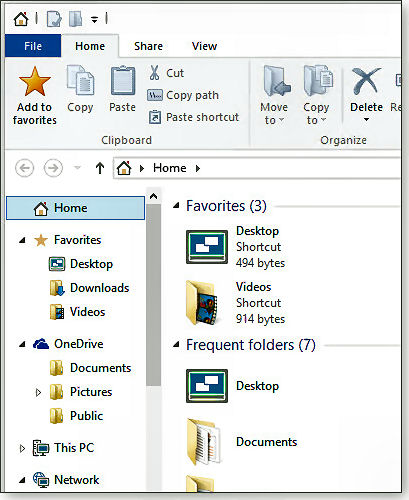The image size is (409, 500).
Task: Click the Add to favorites star icon
Action: [x=35, y=81]
